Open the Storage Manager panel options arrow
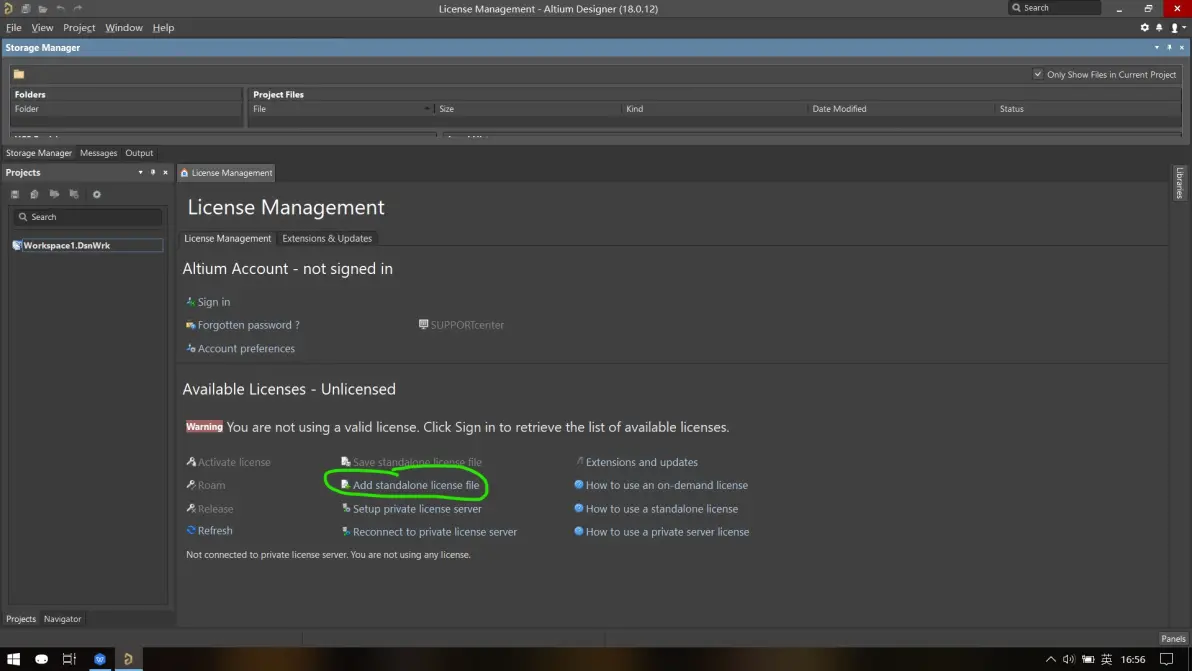Image resolution: width=1192 pixels, height=671 pixels. [1157, 47]
